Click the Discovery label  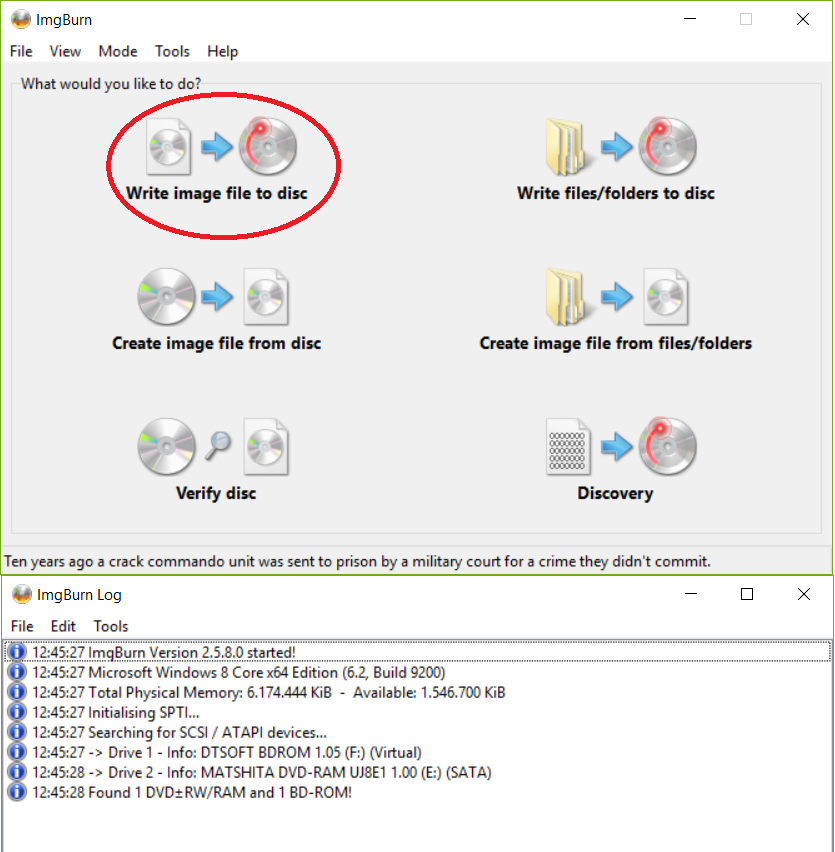click(615, 493)
